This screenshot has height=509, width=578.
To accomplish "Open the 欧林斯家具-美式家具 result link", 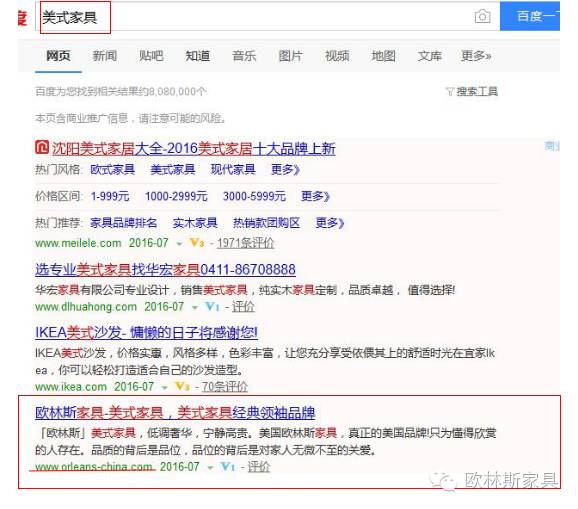I will [x=175, y=412].
